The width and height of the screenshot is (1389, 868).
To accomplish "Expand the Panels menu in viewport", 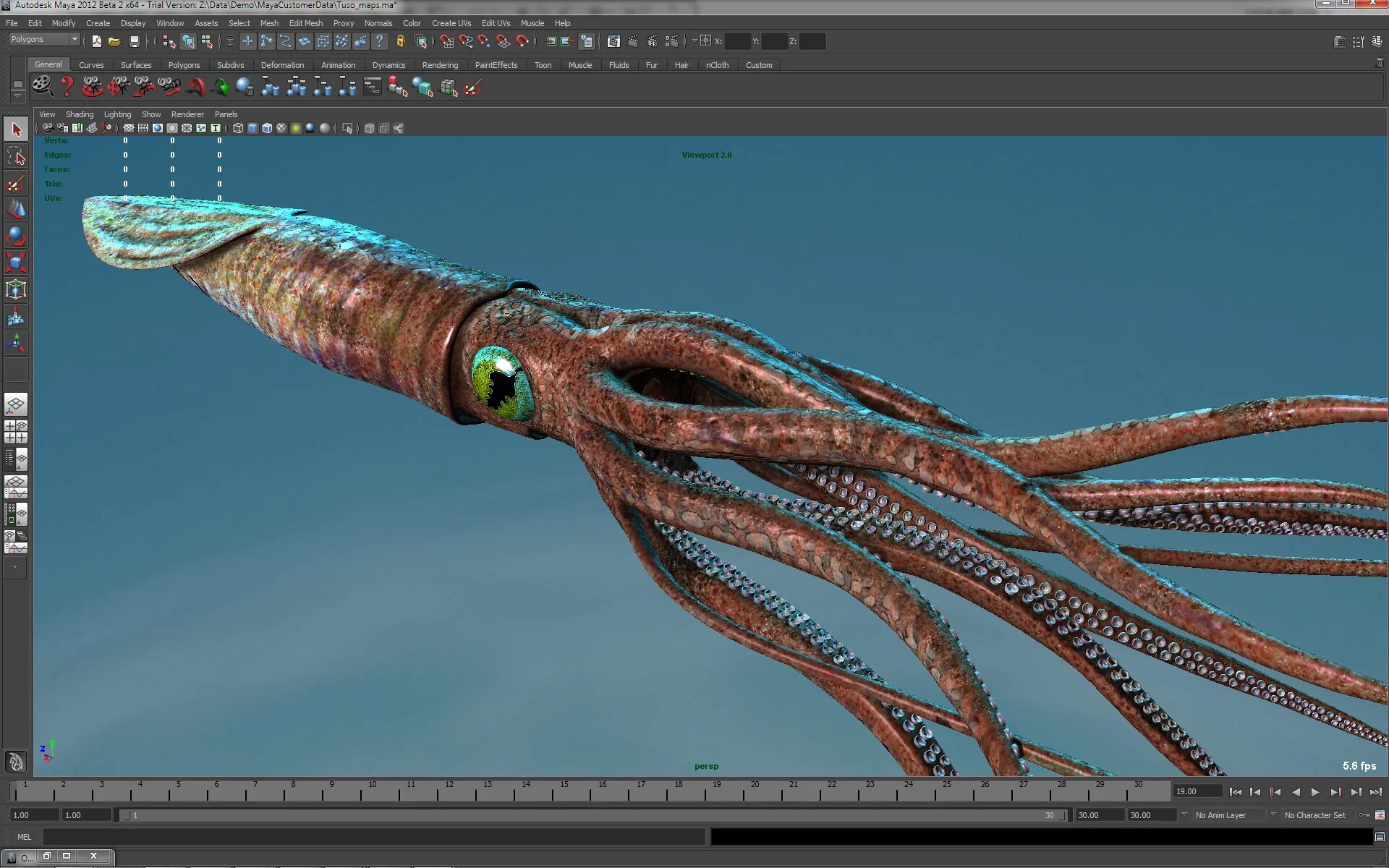I will 224,113.
